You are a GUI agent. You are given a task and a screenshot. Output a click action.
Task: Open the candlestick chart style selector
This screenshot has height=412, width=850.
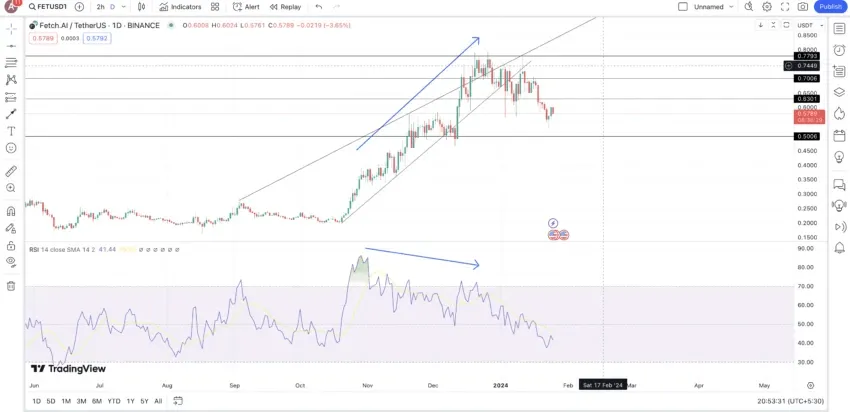(141, 7)
